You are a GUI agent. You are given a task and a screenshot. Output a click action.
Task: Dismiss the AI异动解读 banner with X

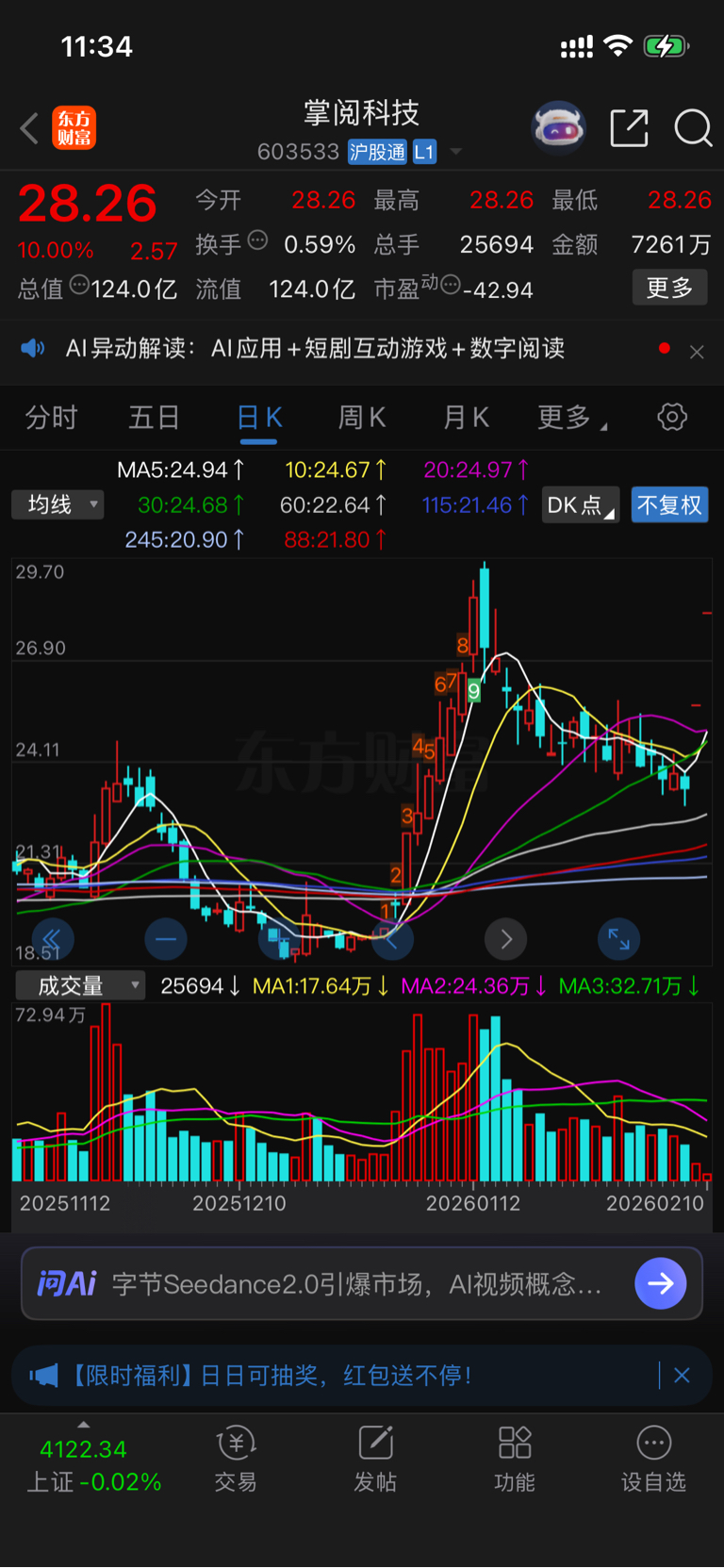pyautogui.click(x=697, y=352)
